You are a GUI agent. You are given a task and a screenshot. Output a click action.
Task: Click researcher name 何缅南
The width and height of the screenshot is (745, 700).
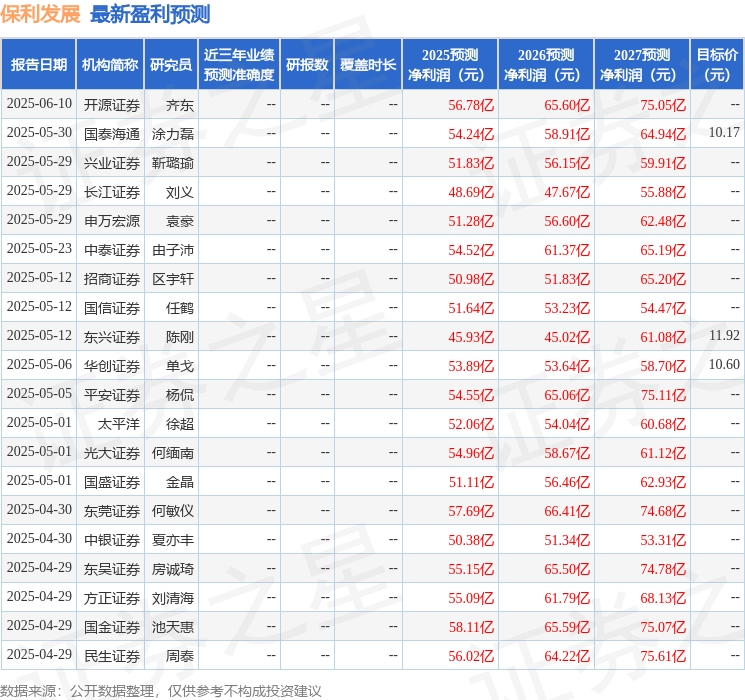click(173, 453)
